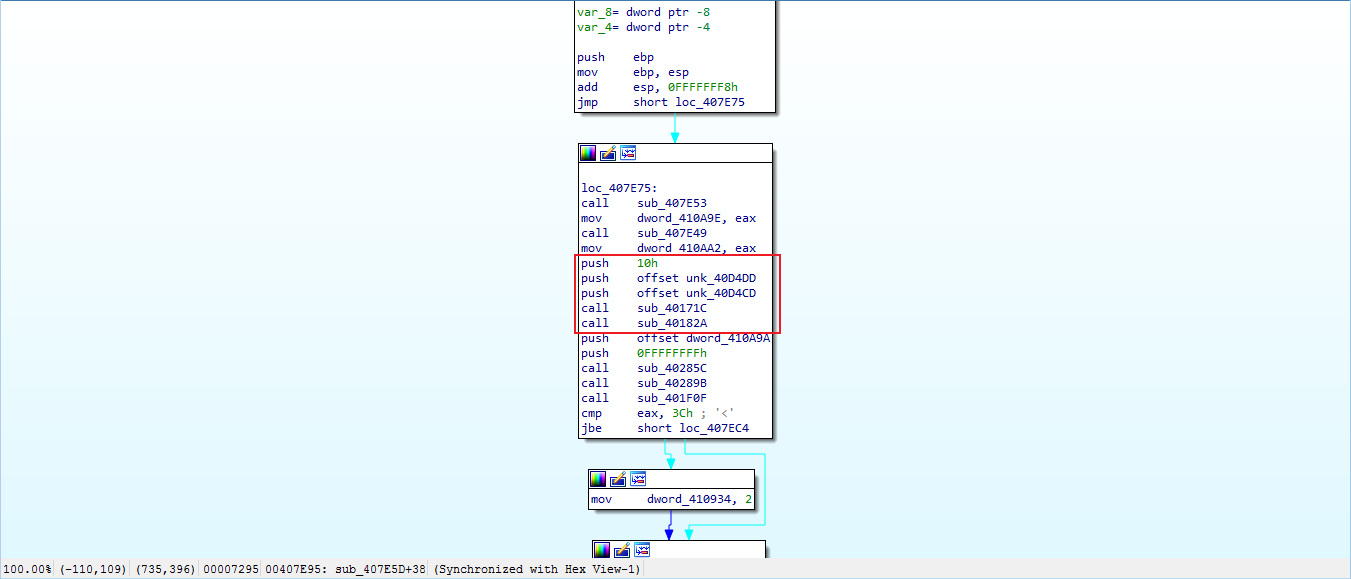Select the push 10h instruction
The image size is (1351, 579).
click(619, 263)
